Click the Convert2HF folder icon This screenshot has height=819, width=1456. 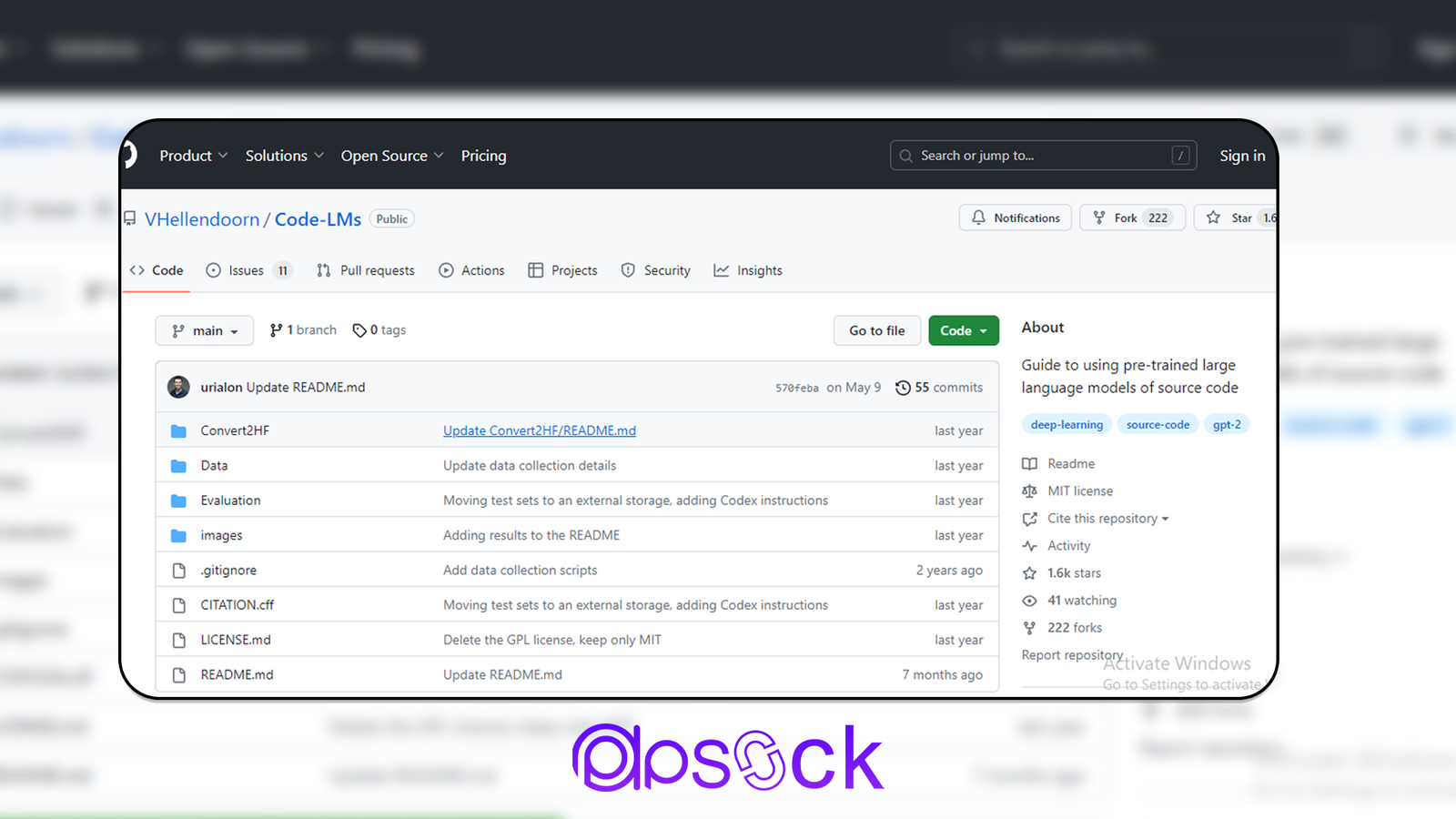coord(178,430)
